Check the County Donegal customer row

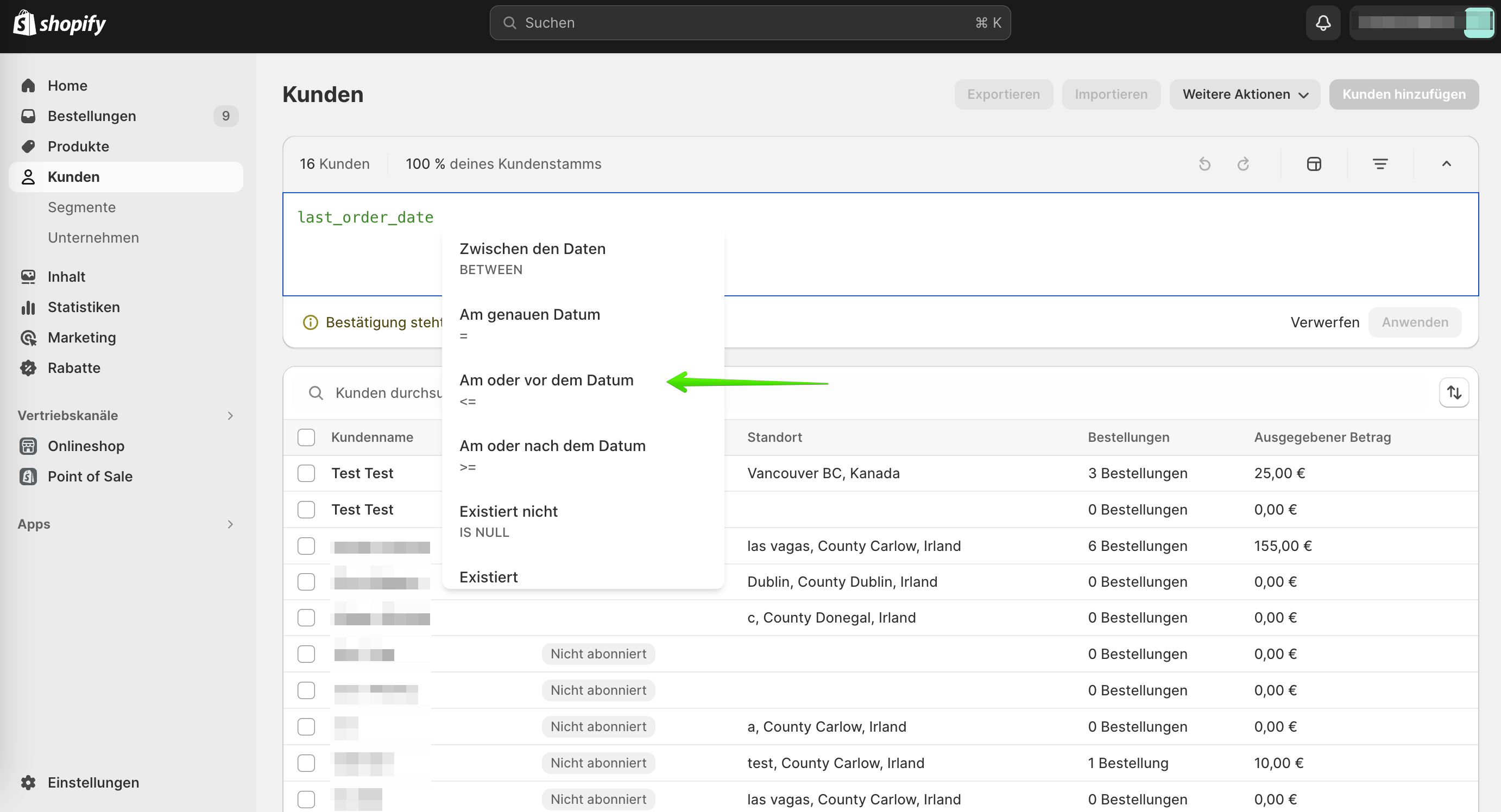306,618
